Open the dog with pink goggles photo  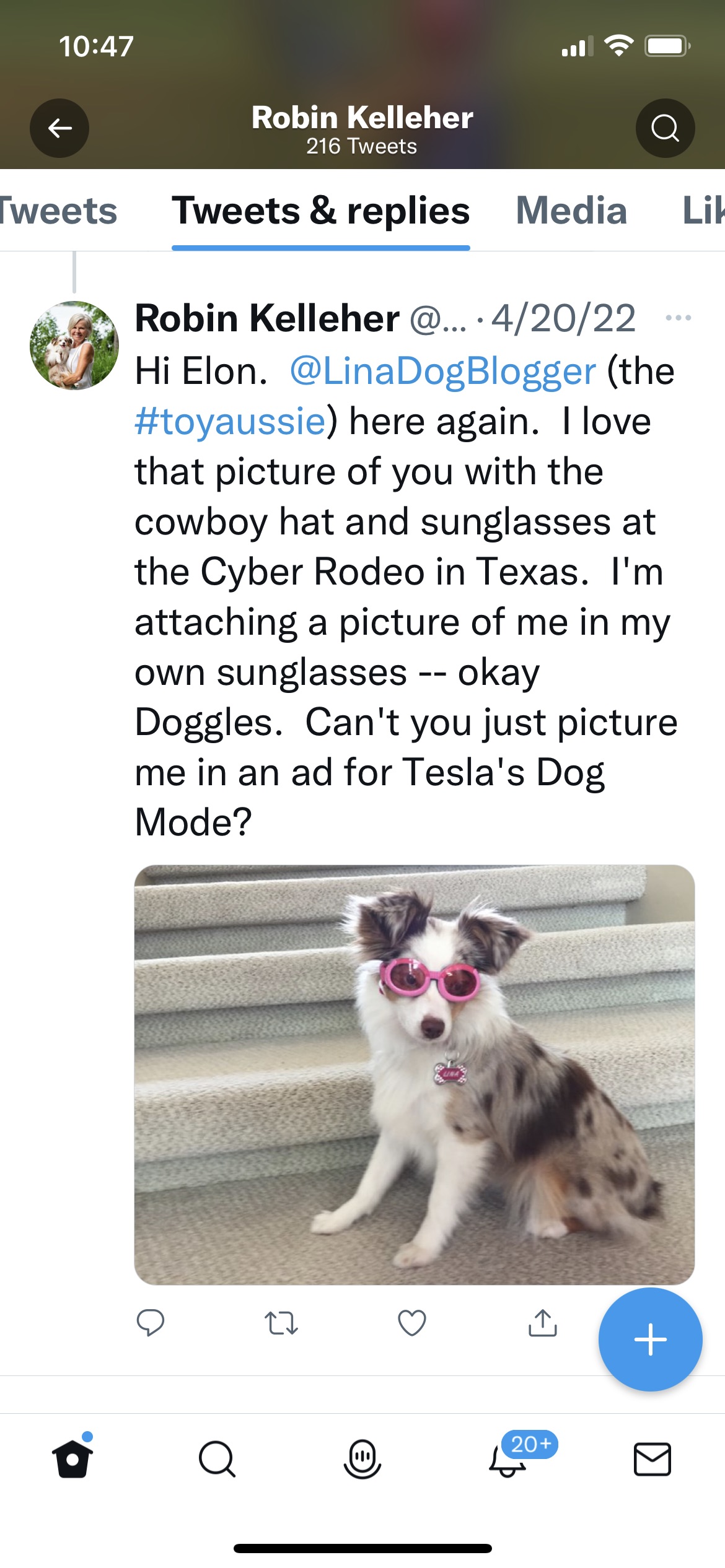[x=414, y=1074]
